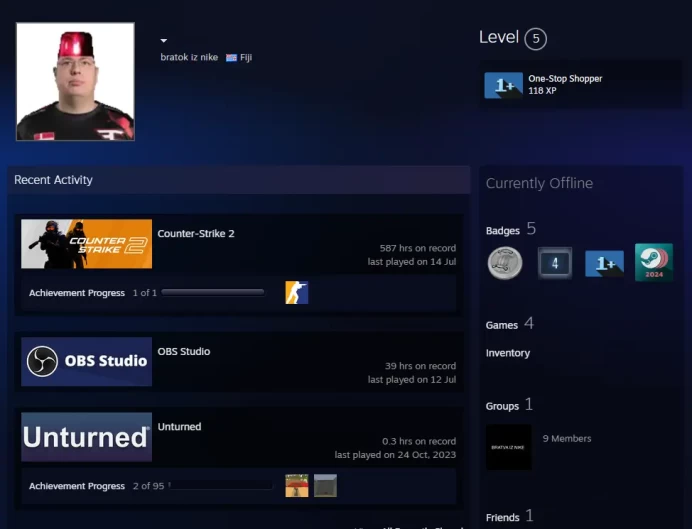Click the 9 Members group text
The image size is (692, 529).
point(567,439)
